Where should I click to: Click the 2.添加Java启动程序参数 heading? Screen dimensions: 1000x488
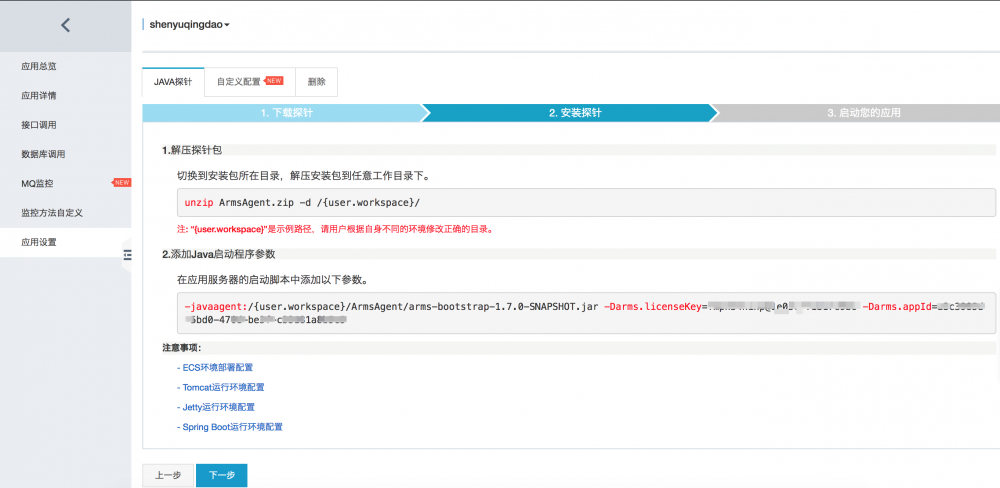(218, 254)
